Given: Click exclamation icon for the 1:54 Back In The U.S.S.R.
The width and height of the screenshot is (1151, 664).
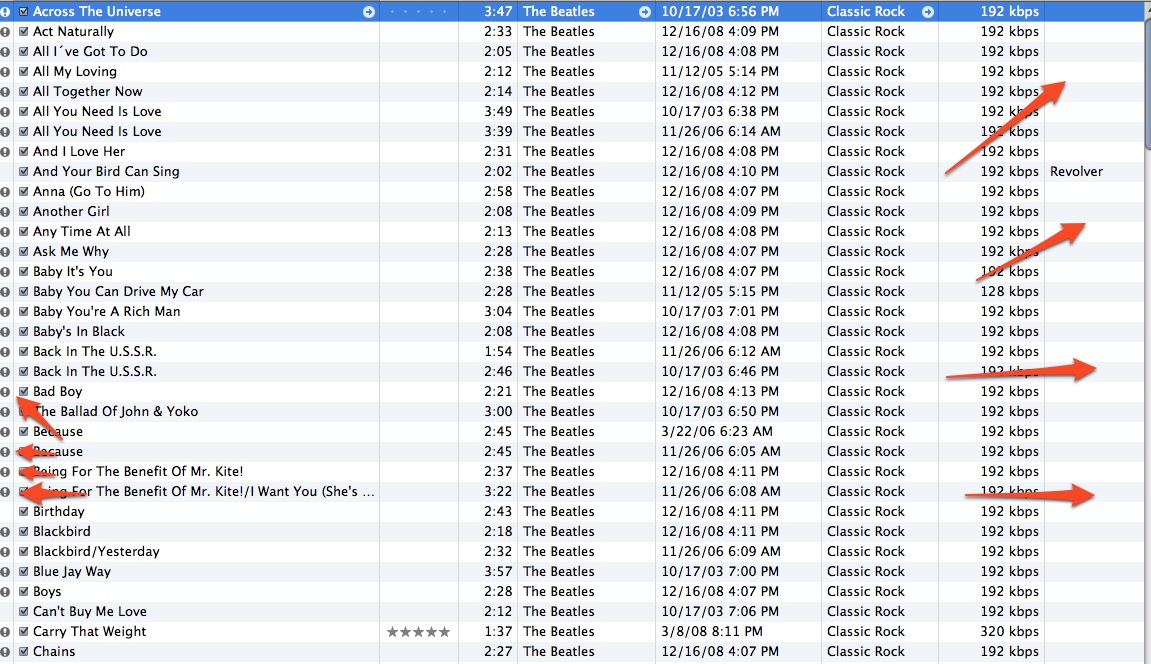Looking at the screenshot, I should click(5, 351).
